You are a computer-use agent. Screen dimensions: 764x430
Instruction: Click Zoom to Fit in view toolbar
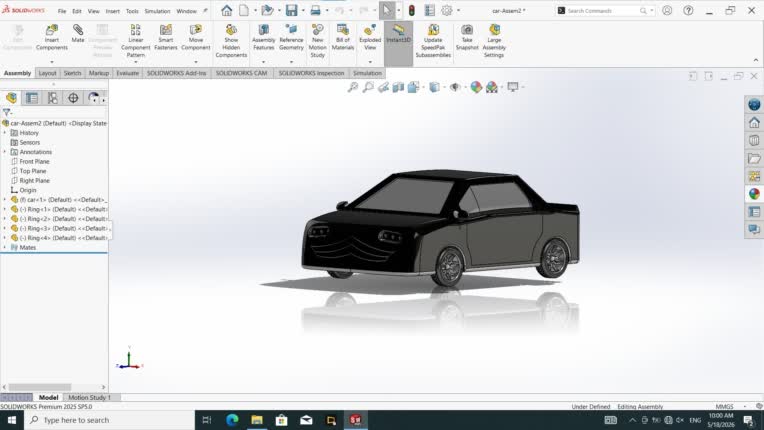pos(353,87)
